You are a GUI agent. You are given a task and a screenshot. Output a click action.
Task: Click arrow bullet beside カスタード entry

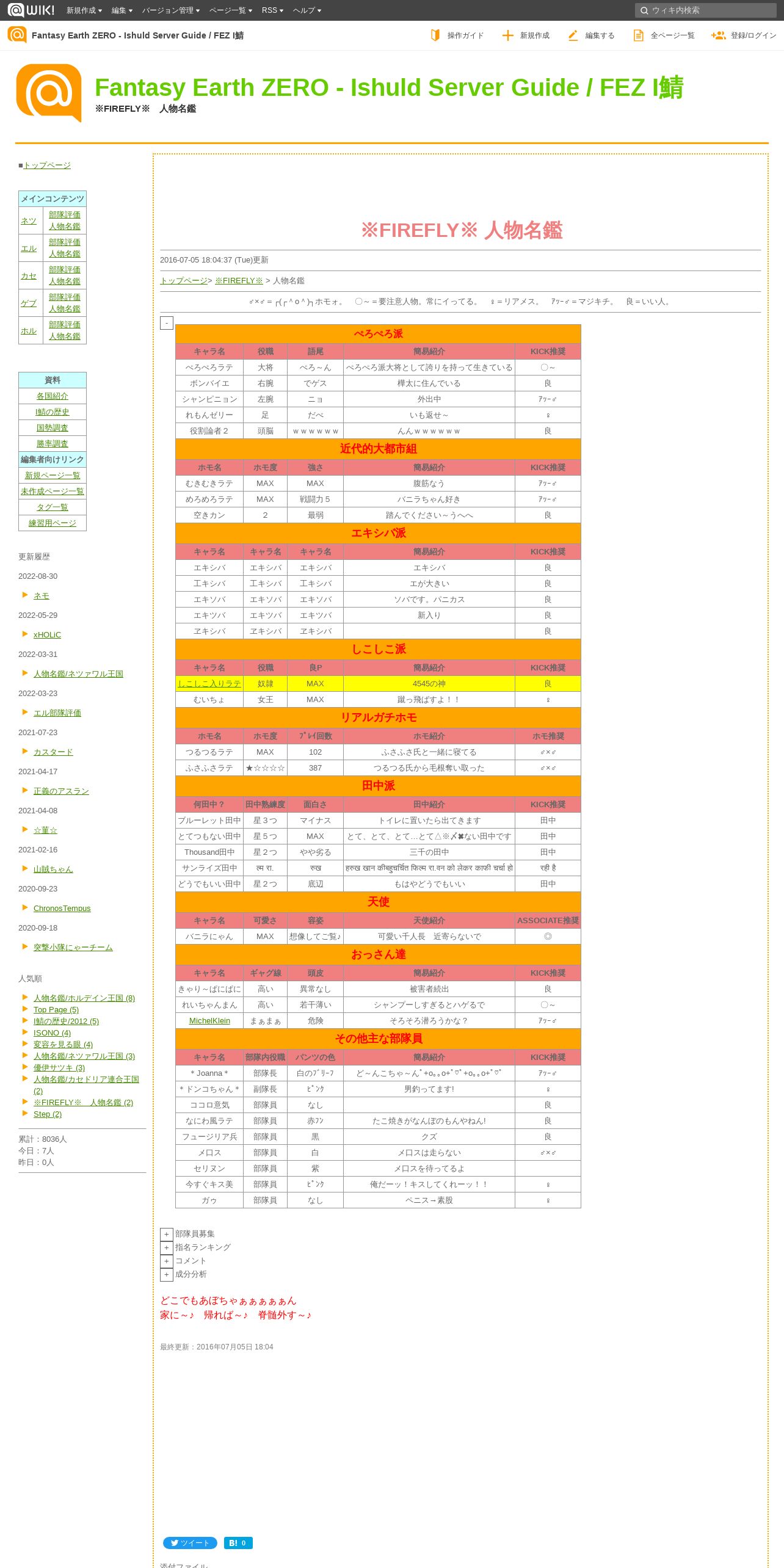[25, 751]
